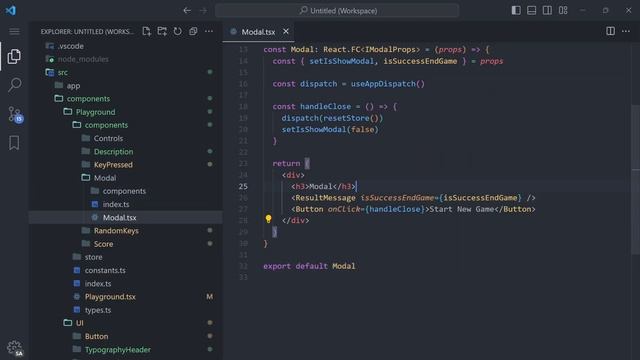This screenshot has height=360, width=640.
Task: Click the New Folder icon in Explorer
Action: 162,31
